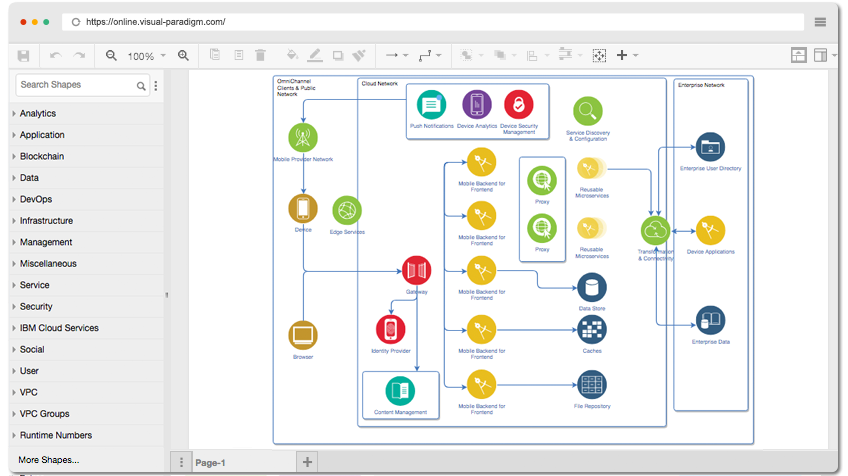Zoom out using the magnifier minus icon
The image size is (848, 476).
click(111, 55)
